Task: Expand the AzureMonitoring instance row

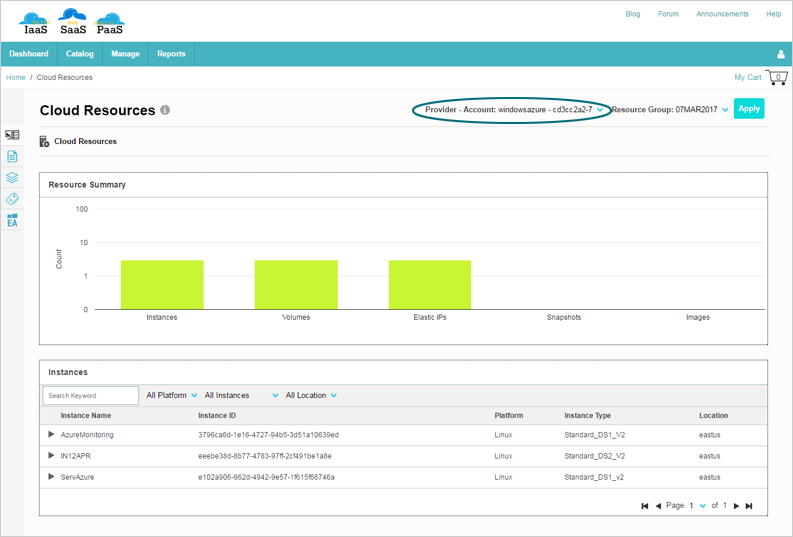Action: [51, 434]
